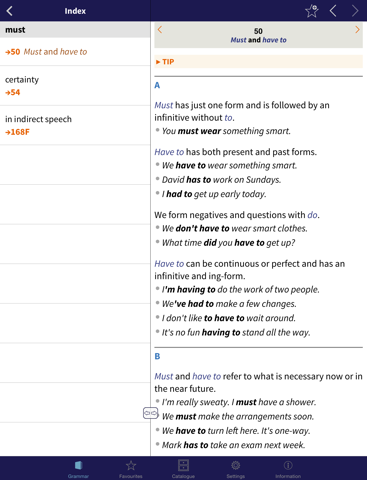367x480 pixels.
Task: Open index entry 50 Must and have to
Action: coord(46,52)
